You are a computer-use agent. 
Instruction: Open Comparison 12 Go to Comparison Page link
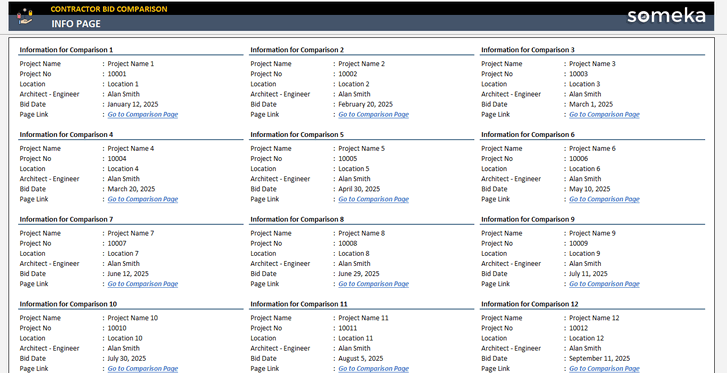[x=605, y=369]
